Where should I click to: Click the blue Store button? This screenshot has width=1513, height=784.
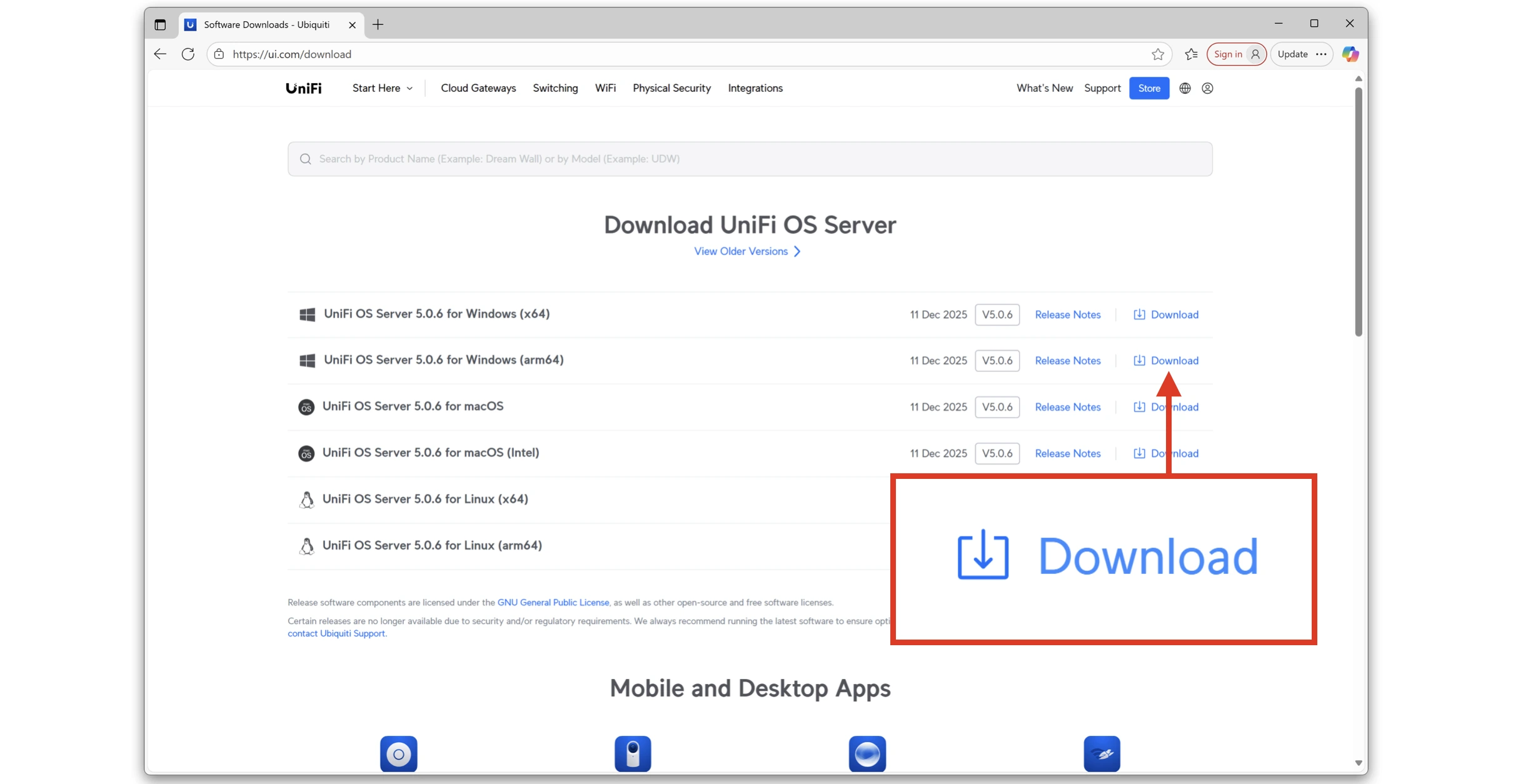1149,88
